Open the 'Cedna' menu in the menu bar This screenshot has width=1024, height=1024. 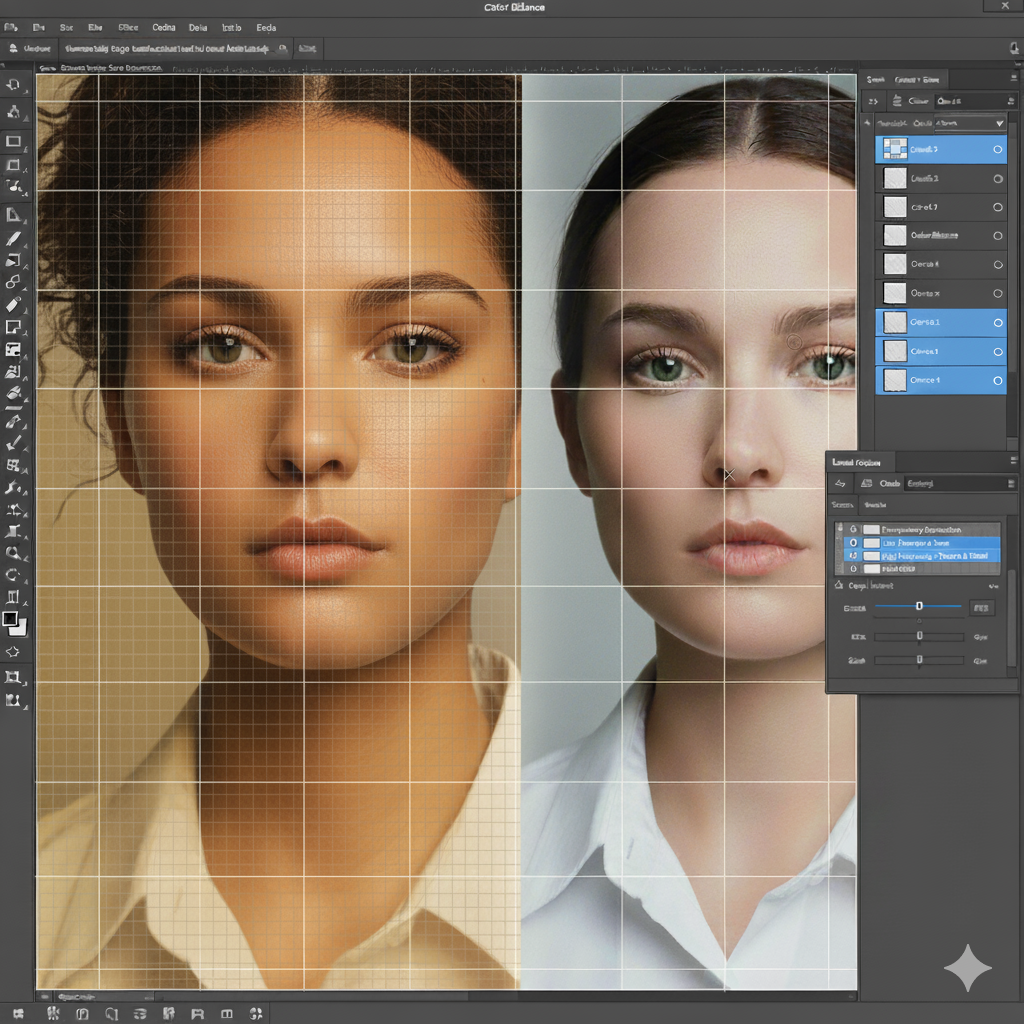(x=163, y=29)
